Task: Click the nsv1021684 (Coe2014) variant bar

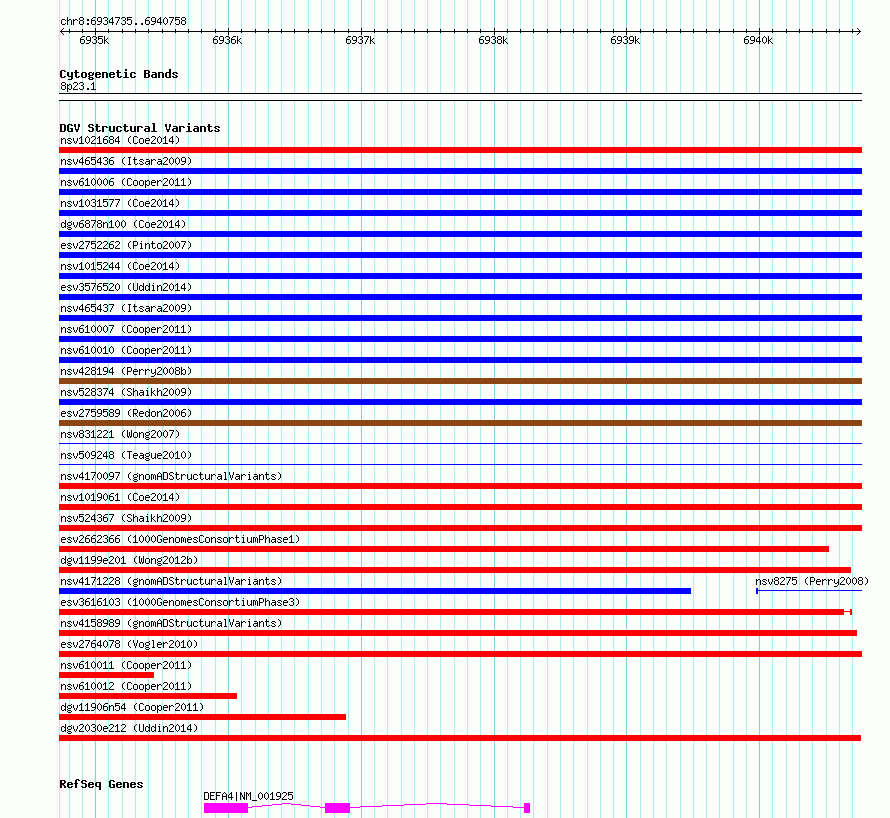Action: (x=460, y=150)
